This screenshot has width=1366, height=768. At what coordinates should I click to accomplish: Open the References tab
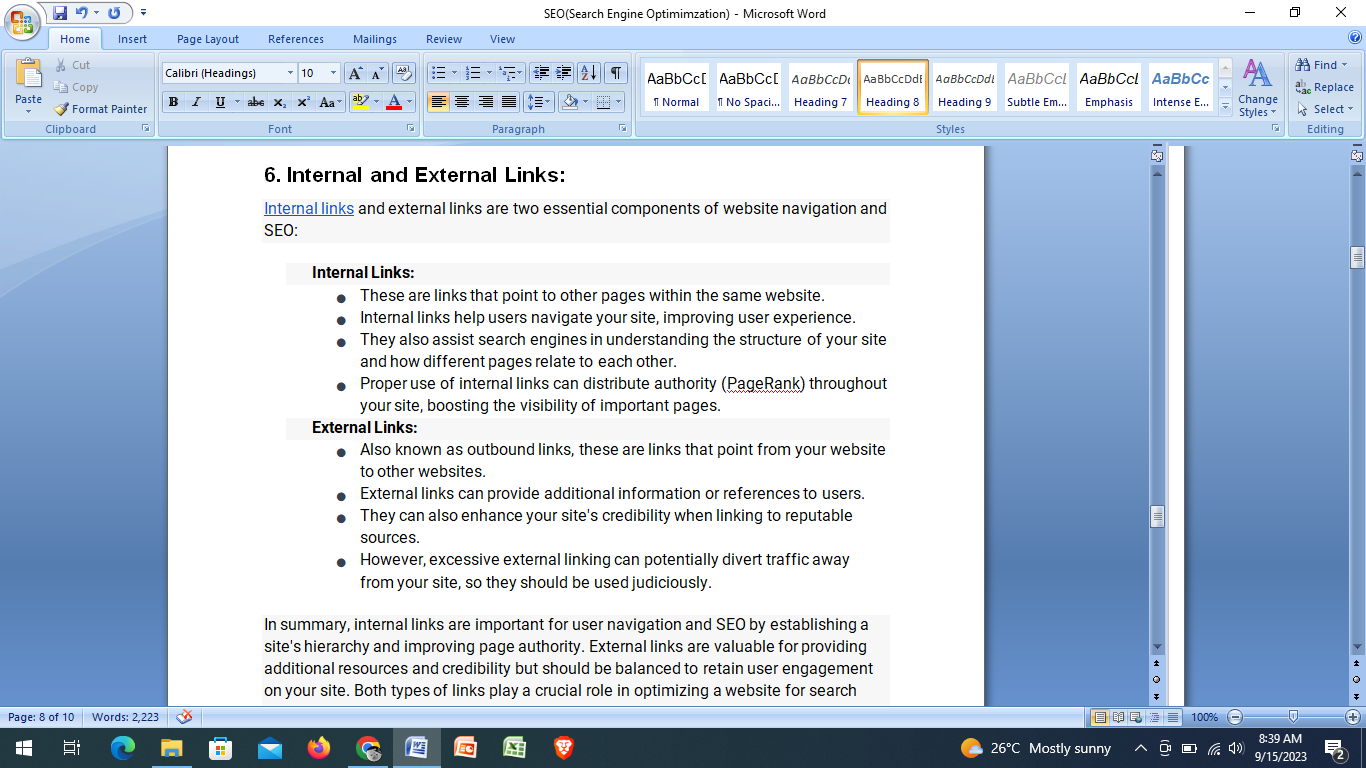[295, 39]
